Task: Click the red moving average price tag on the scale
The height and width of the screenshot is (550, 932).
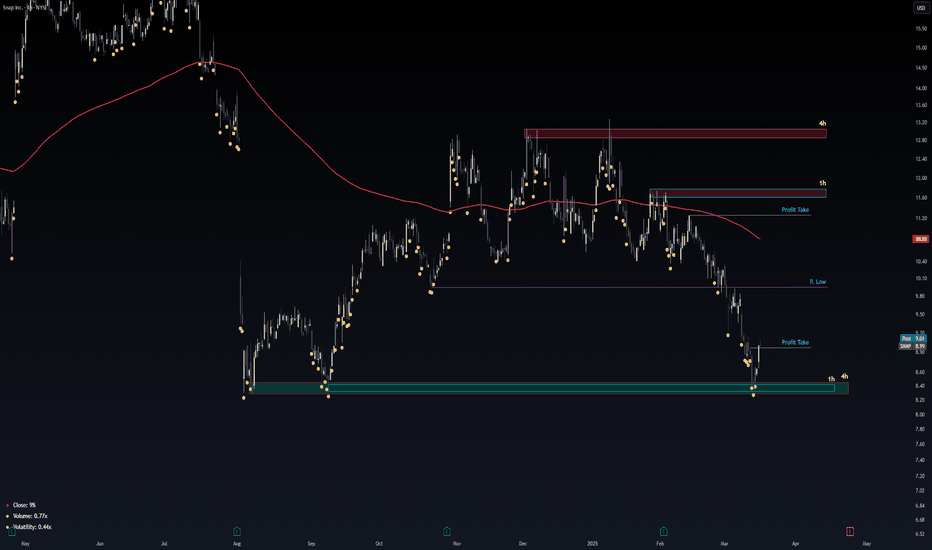Action: 921,239
